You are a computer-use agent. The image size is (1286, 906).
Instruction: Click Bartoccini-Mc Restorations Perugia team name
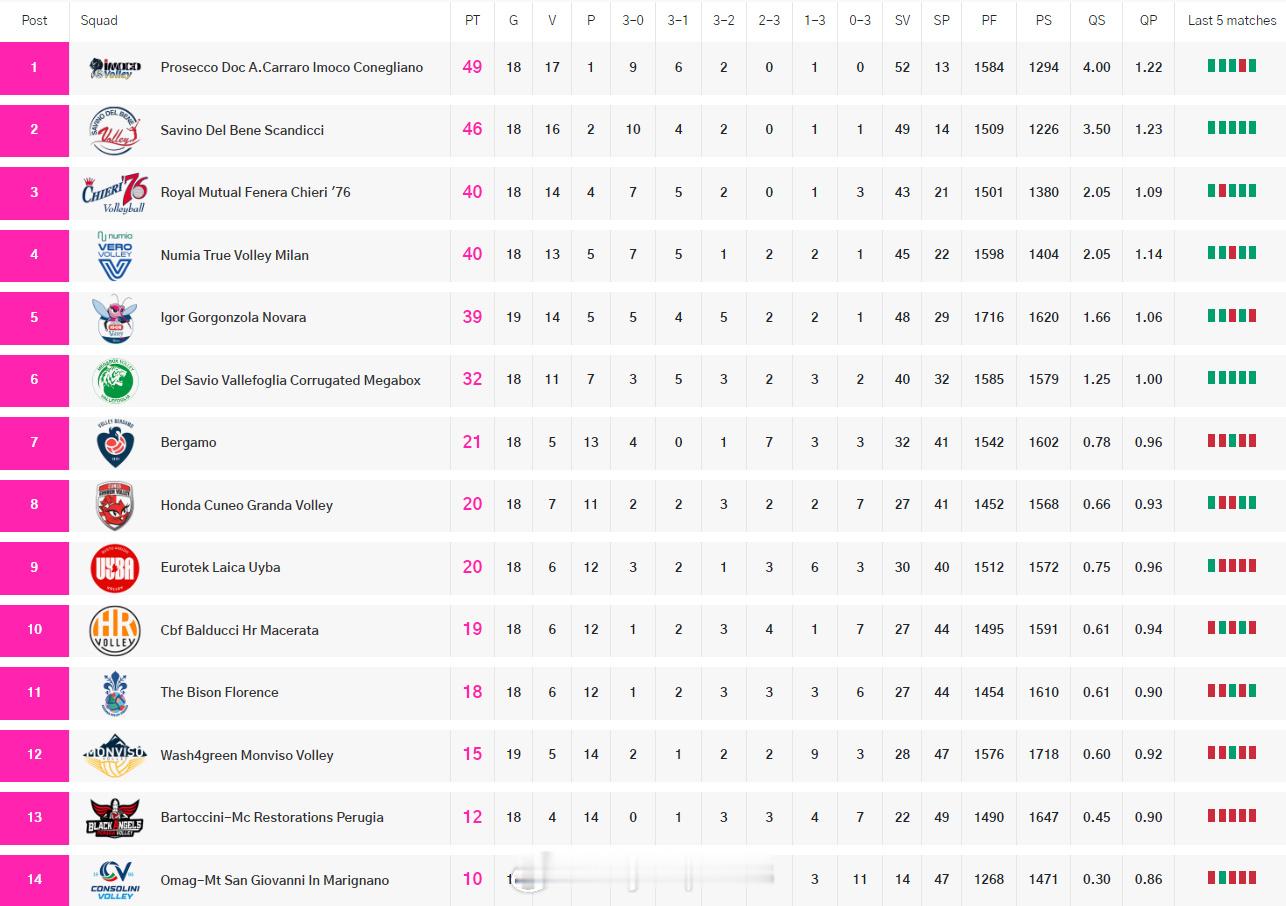[272, 818]
